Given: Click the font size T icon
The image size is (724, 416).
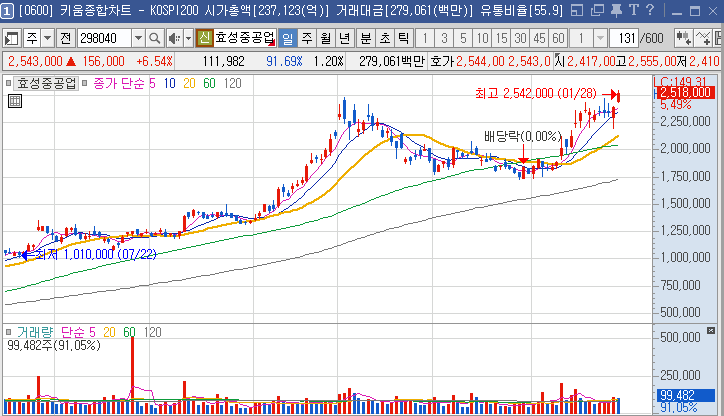Looking at the screenshot, I should pos(631,11).
